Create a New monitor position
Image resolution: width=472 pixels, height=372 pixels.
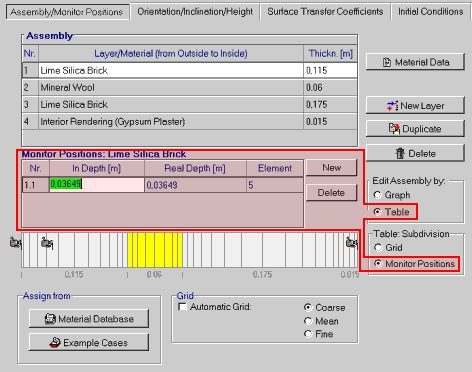pyautogui.click(x=331, y=168)
